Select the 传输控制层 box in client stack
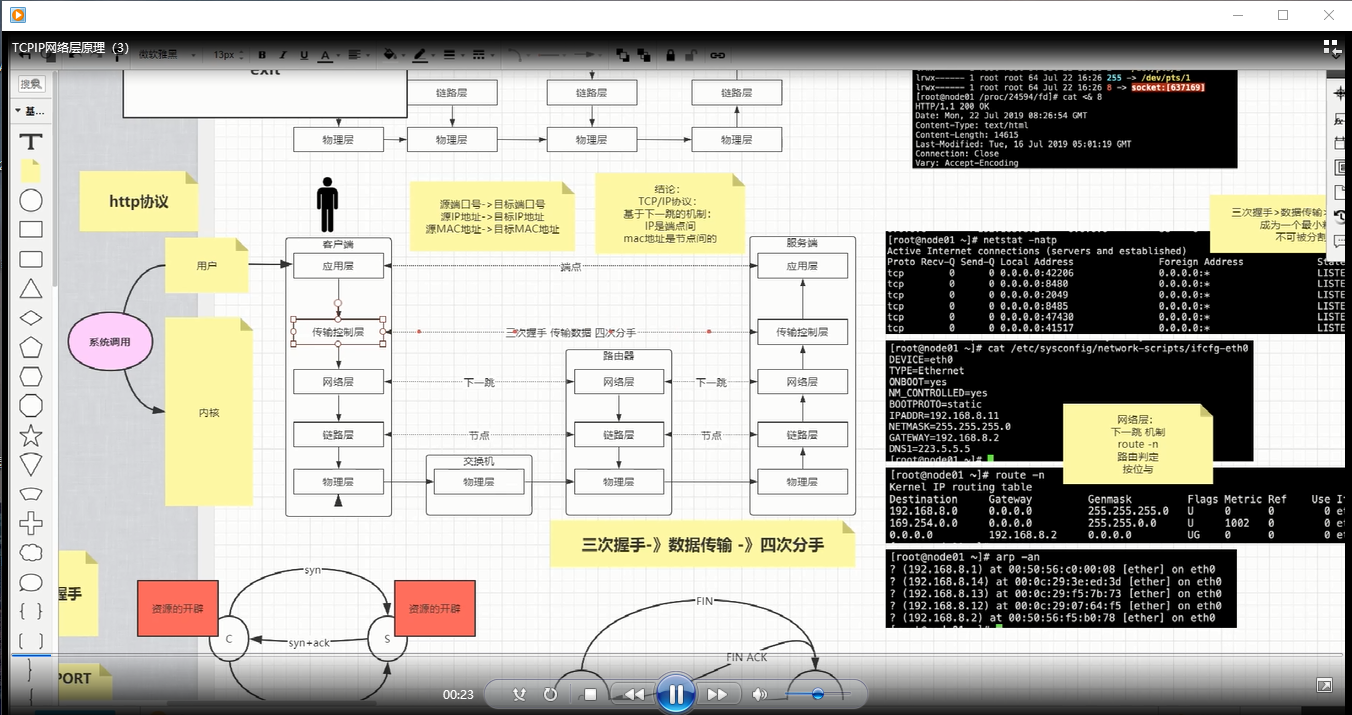Viewport: 1352px width, 715px height. (338, 332)
